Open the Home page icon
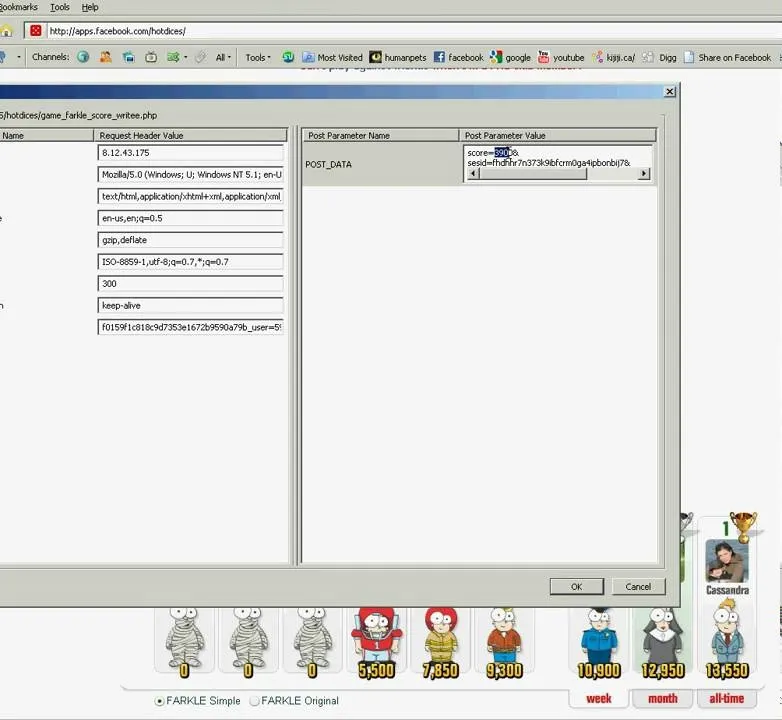This screenshot has width=782, height=720. click(6, 31)
